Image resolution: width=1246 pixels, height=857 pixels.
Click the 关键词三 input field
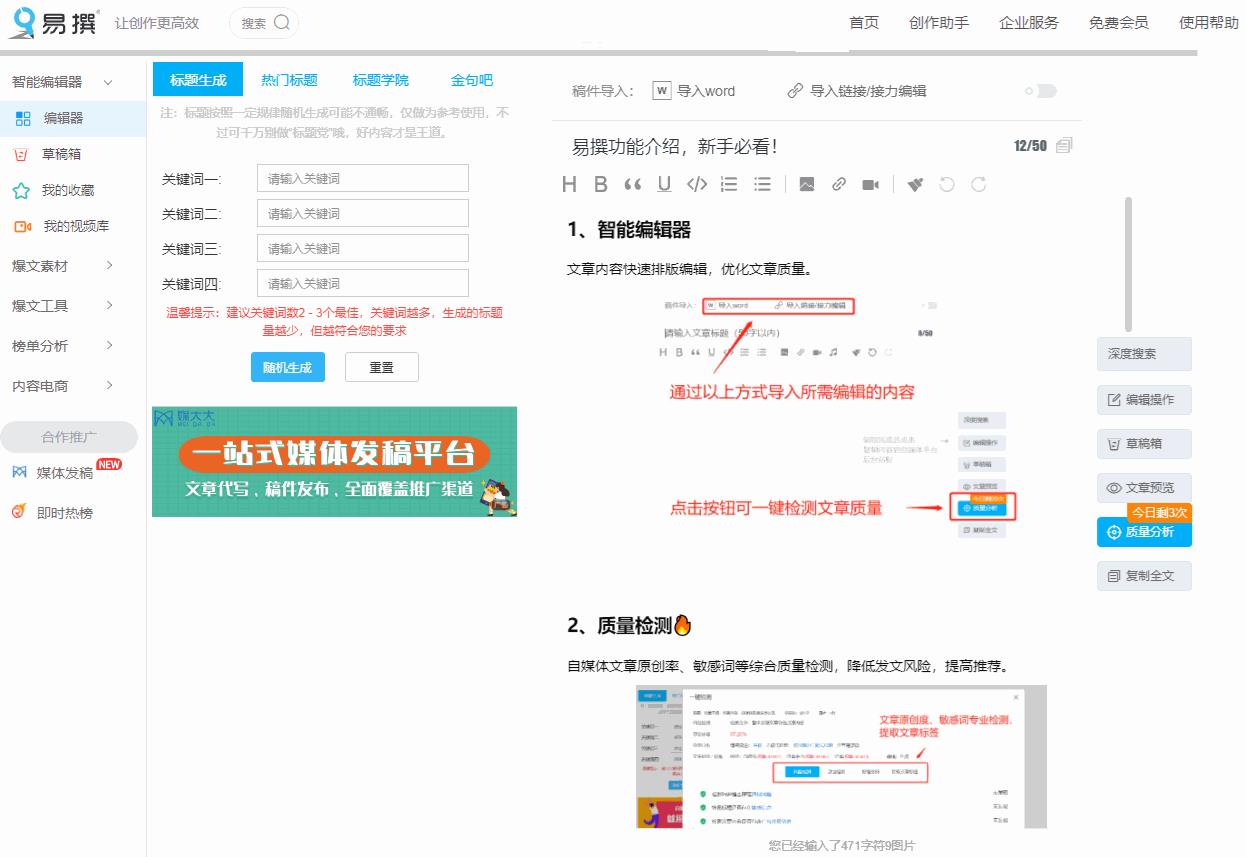point(362,248)
